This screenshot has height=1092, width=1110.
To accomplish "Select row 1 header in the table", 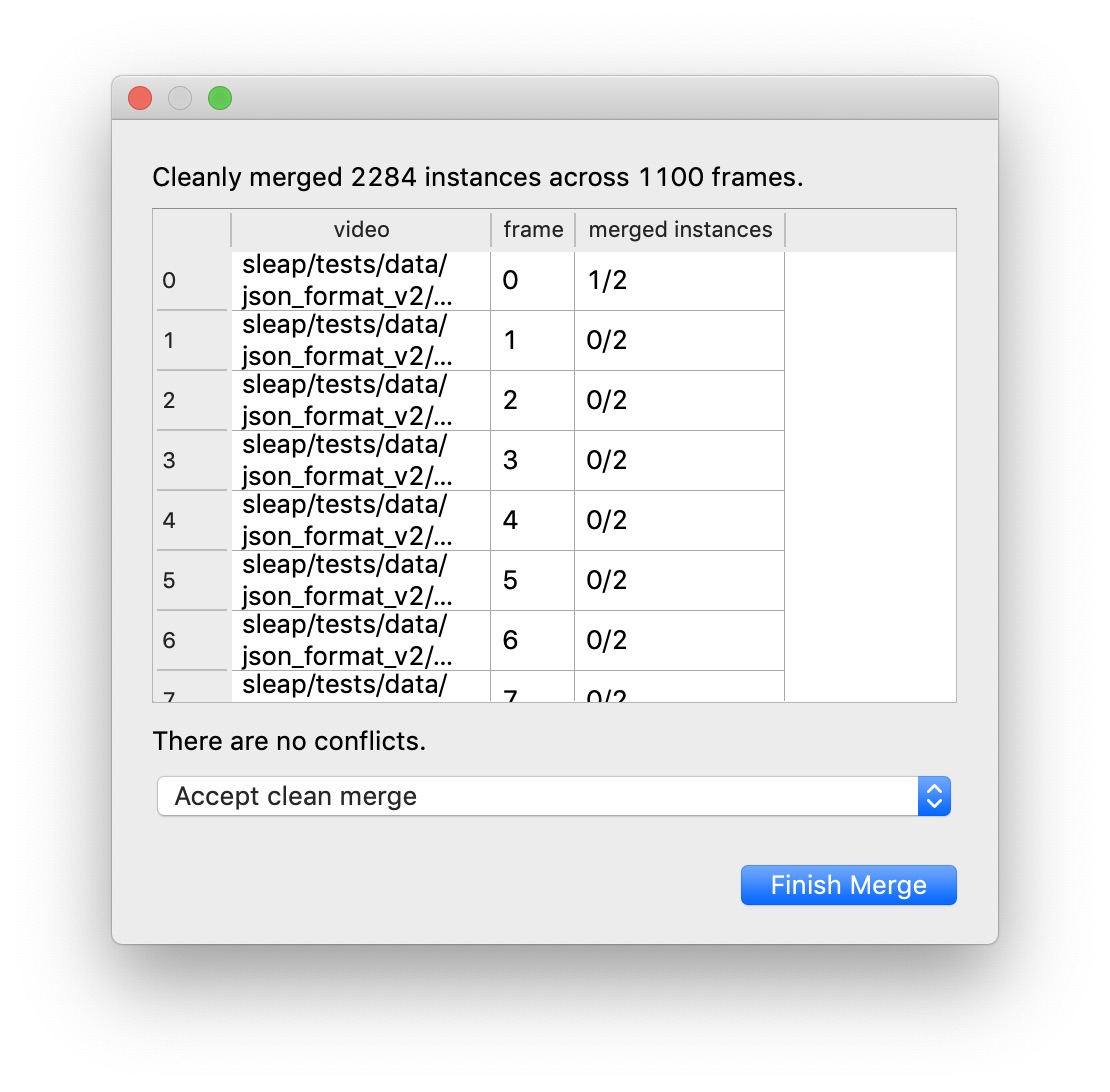I will tap(191, 341).
